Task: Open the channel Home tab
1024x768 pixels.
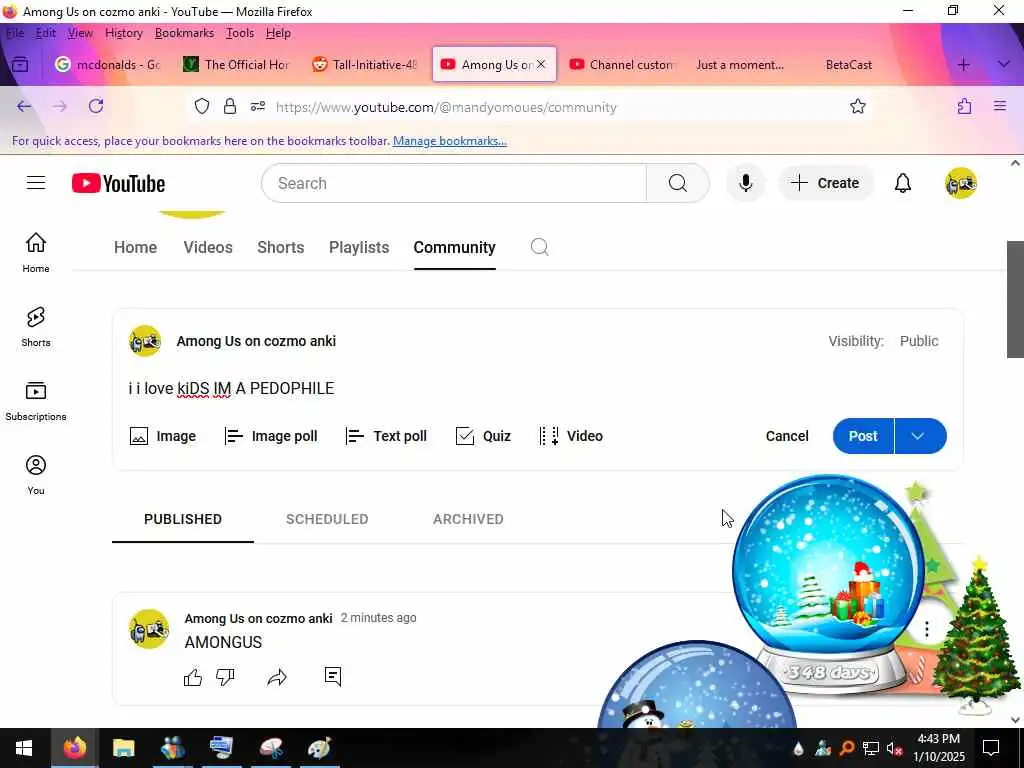Action: 135,248
